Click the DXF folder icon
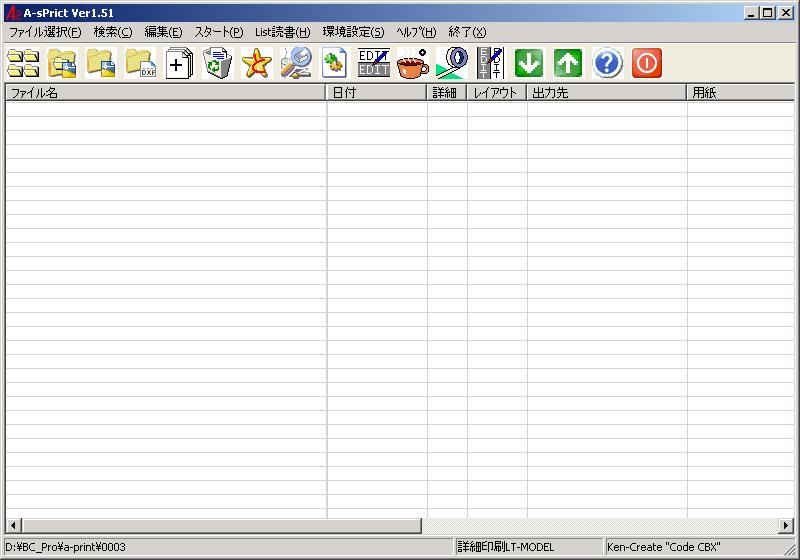 (140, 64)
